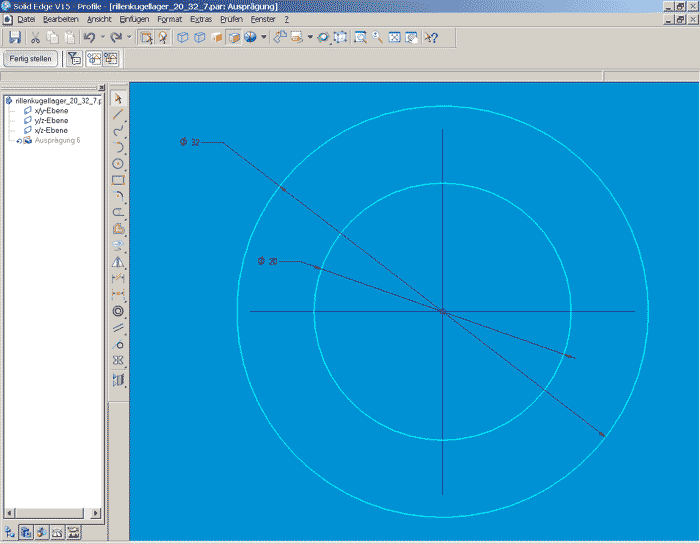The width and height of the screenshot is (700, 544).
Task: Click the Fit view icon
Action: [x=395, y=37]
